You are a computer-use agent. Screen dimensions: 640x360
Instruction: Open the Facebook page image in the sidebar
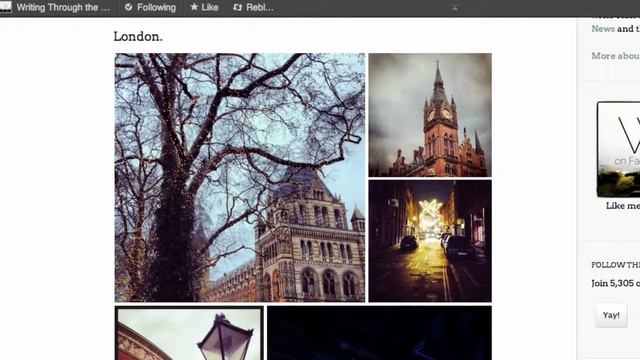[618, 149]
